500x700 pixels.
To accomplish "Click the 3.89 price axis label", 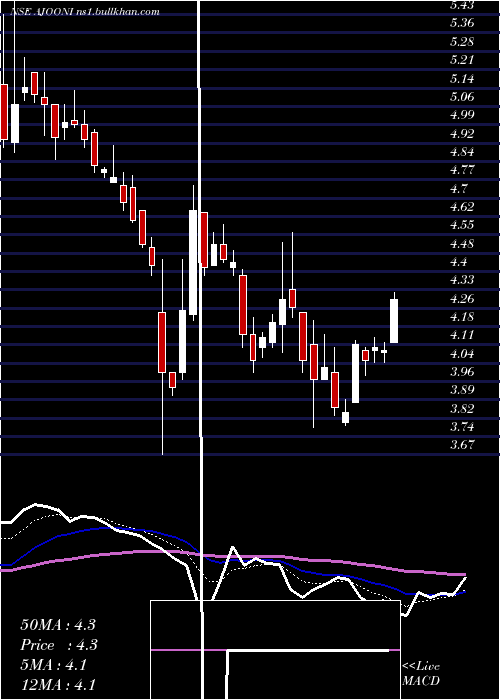I will coord(462,390).
